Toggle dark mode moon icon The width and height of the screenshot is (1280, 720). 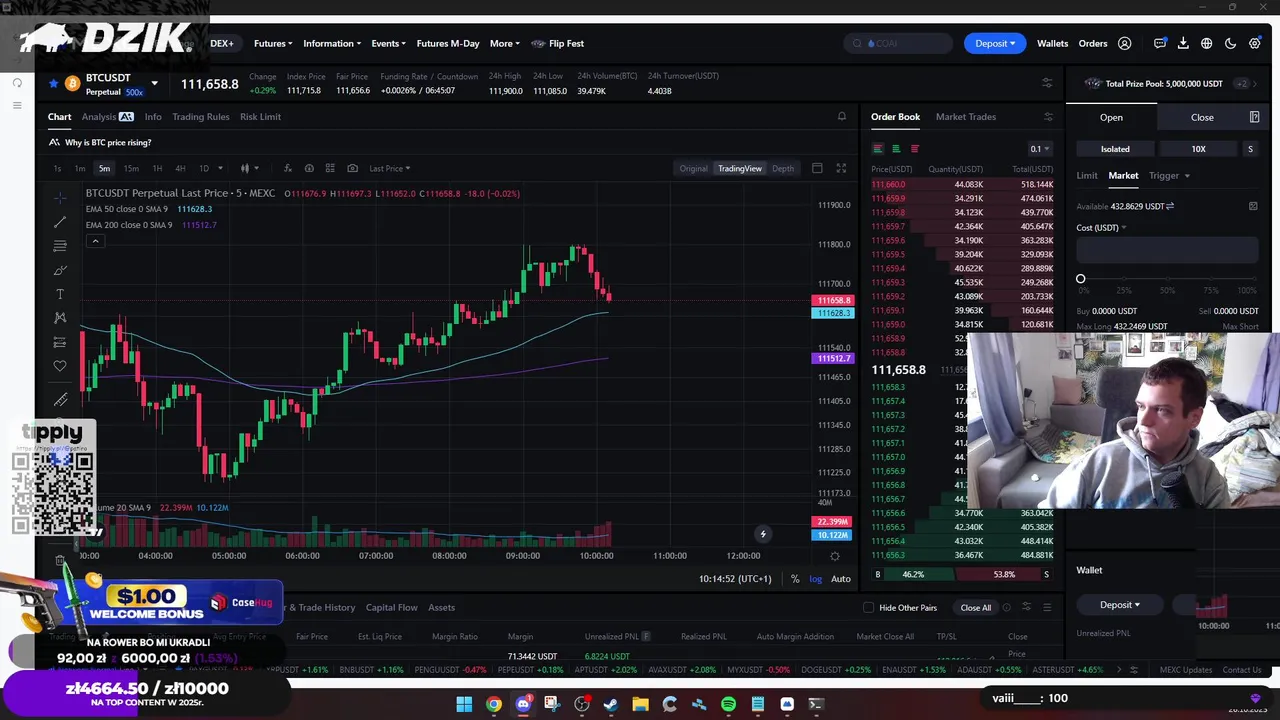[x=1231, y=44]
